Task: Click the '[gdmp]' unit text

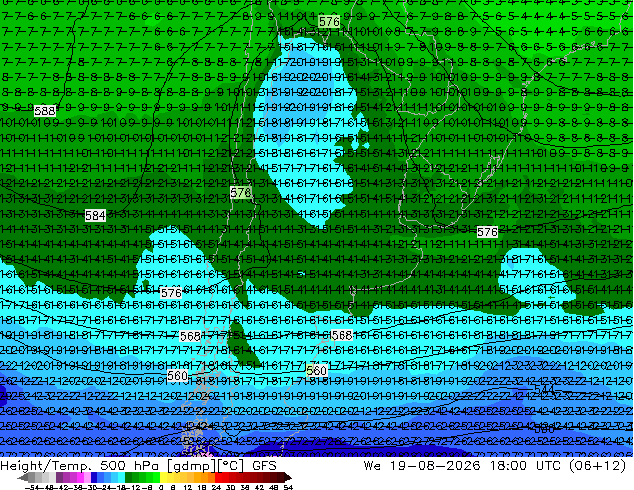Action: tap(192, 466)
